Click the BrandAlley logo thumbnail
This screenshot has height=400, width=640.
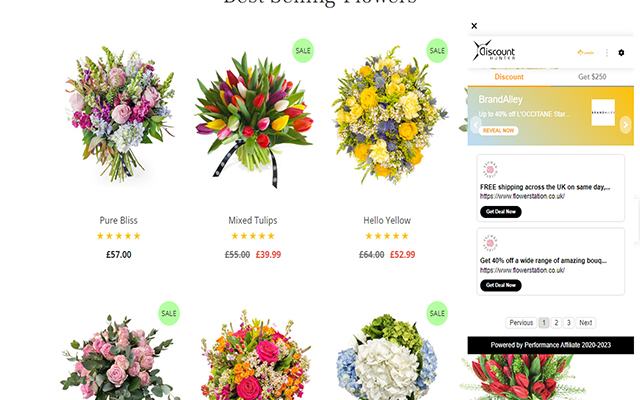tap(603, 112)
